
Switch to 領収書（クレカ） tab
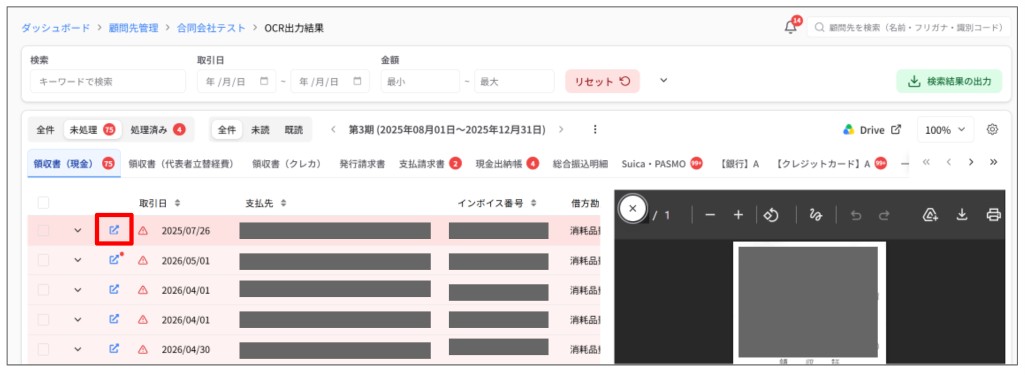point(287,163)
